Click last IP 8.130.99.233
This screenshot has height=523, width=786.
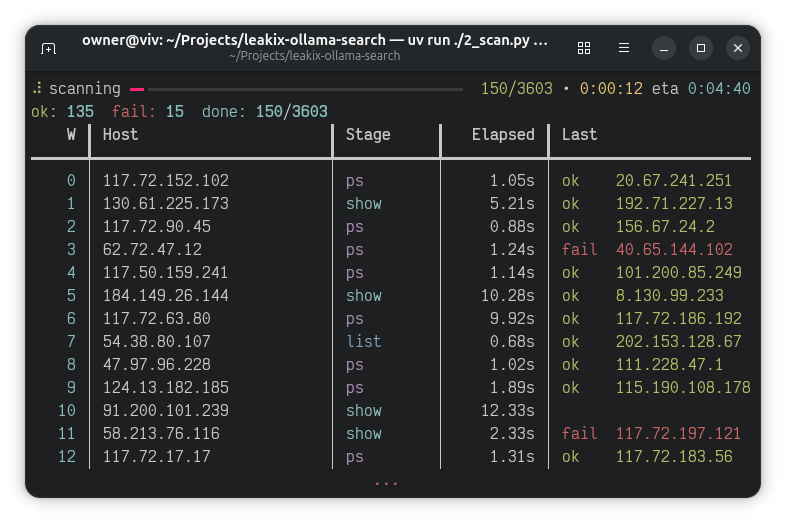(669, 295)
